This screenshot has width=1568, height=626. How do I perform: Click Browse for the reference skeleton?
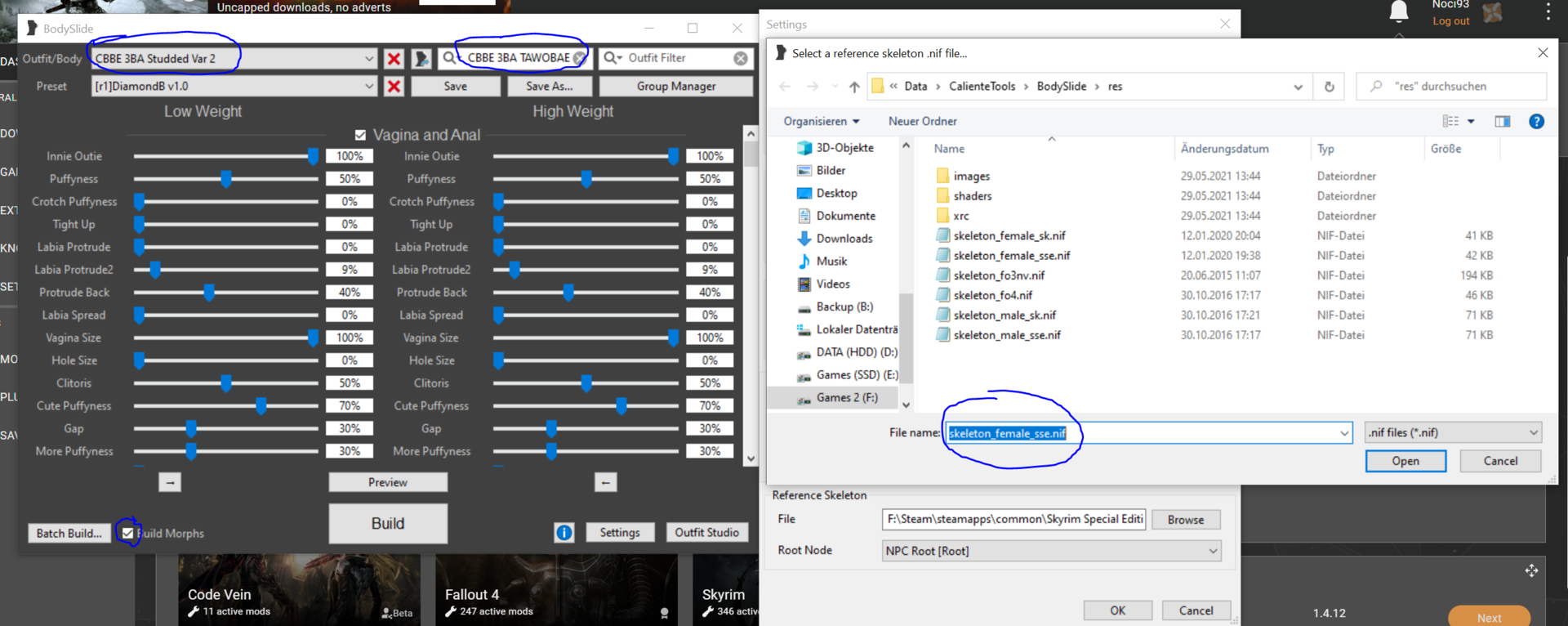pyautogui.click(x=1186, y=520)
